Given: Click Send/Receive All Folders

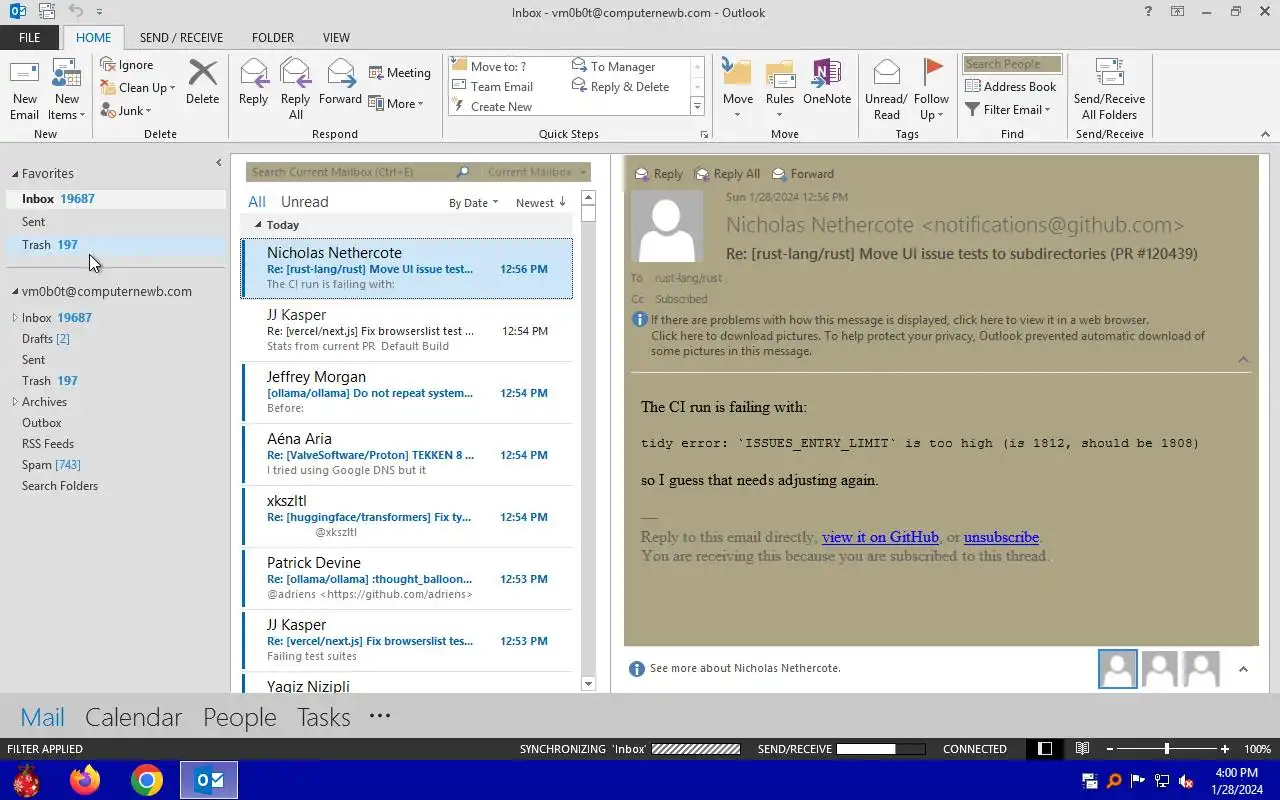Looking at the screenshot, I should coord(1109,90).
